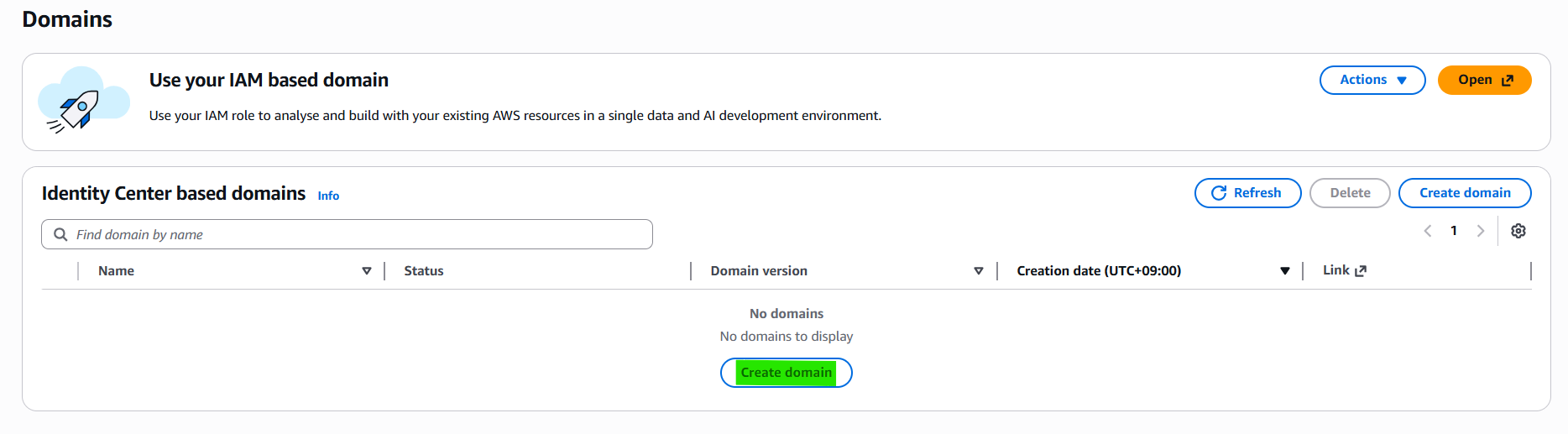Click 'Identity Center based domains' heading

pyautogui.click(x=174, y=193)
